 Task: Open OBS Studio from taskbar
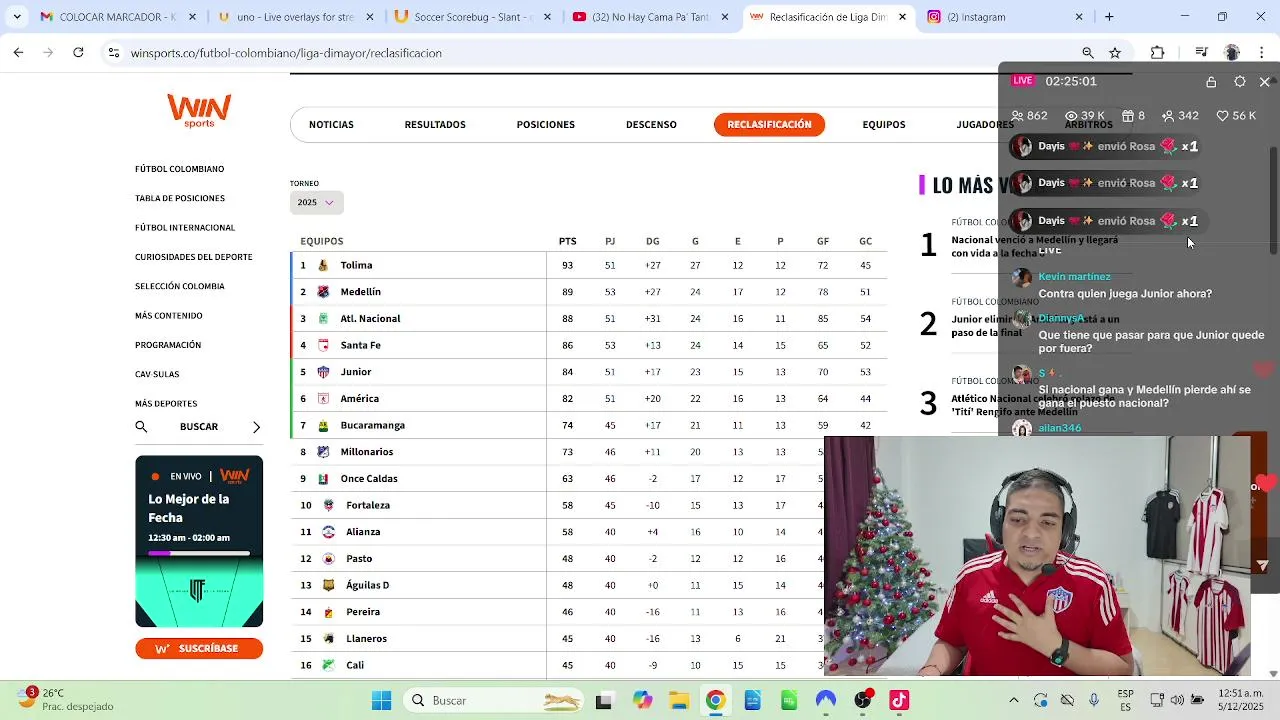(x=862, y=700)
